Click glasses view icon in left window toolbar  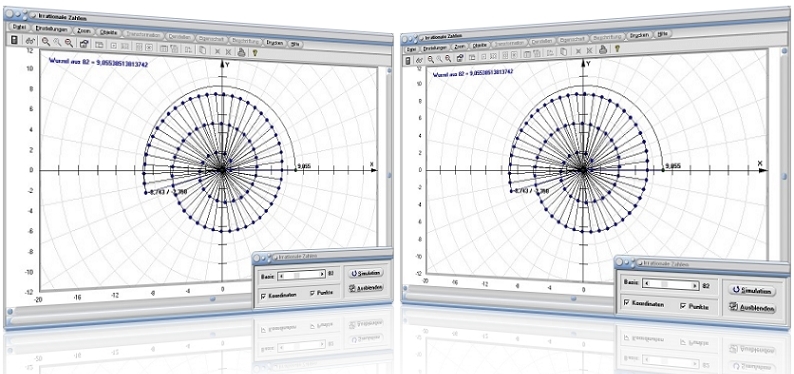pyautogui.click(x=30, y=40)
